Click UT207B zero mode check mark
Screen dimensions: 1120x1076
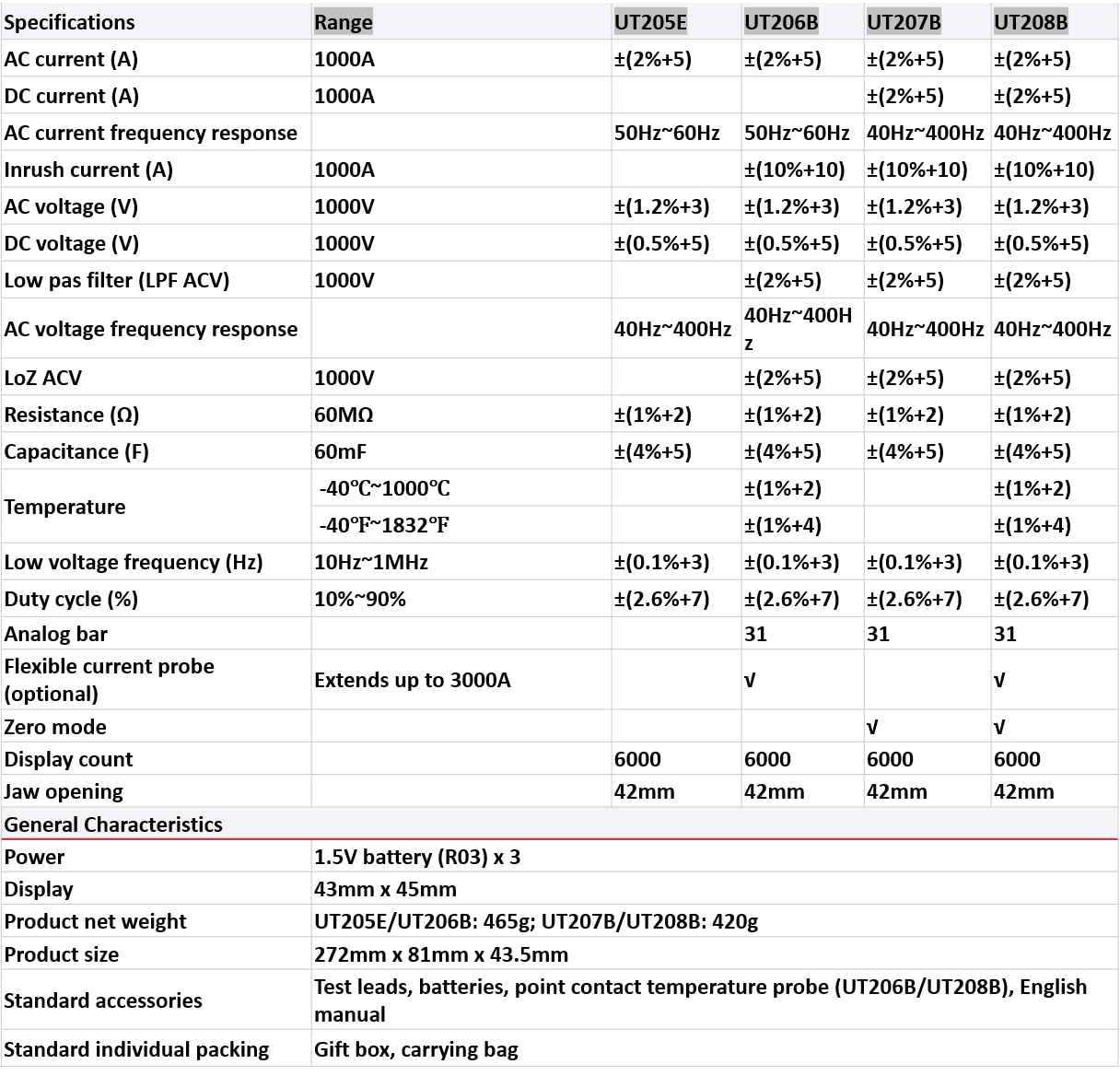[x=872, y=727]
